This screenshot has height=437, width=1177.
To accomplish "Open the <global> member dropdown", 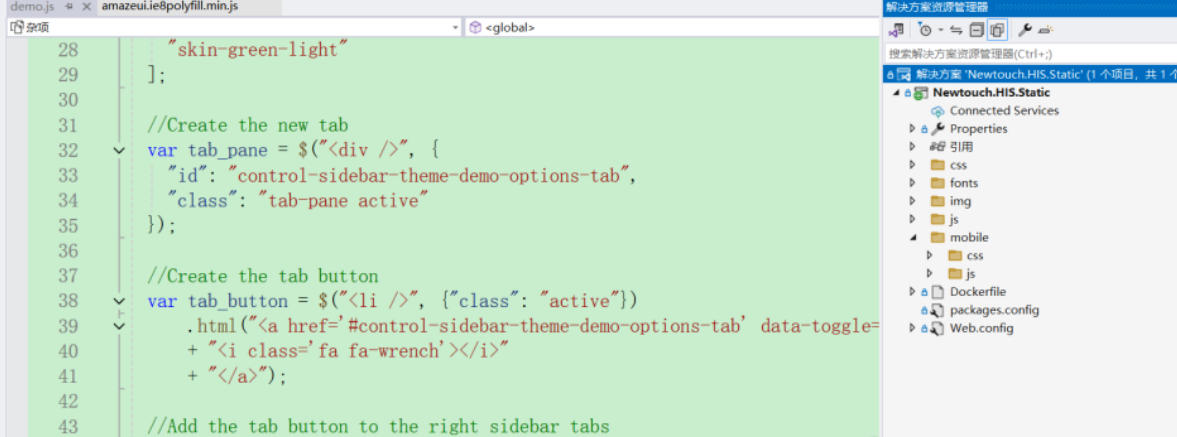I will coord(673,28).
